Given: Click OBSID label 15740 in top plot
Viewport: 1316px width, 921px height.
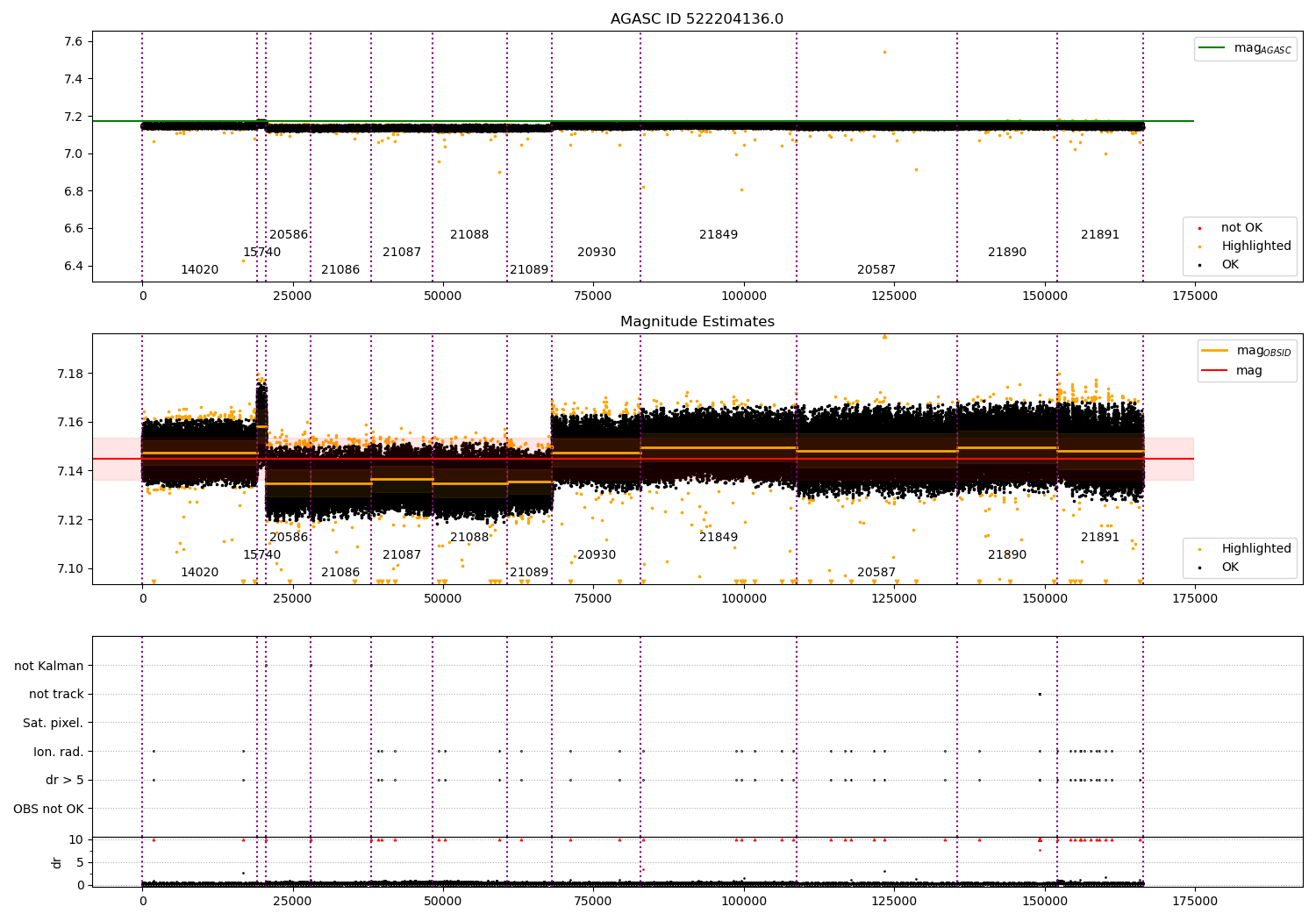Looking at the screenshot, I should (262, 253).
